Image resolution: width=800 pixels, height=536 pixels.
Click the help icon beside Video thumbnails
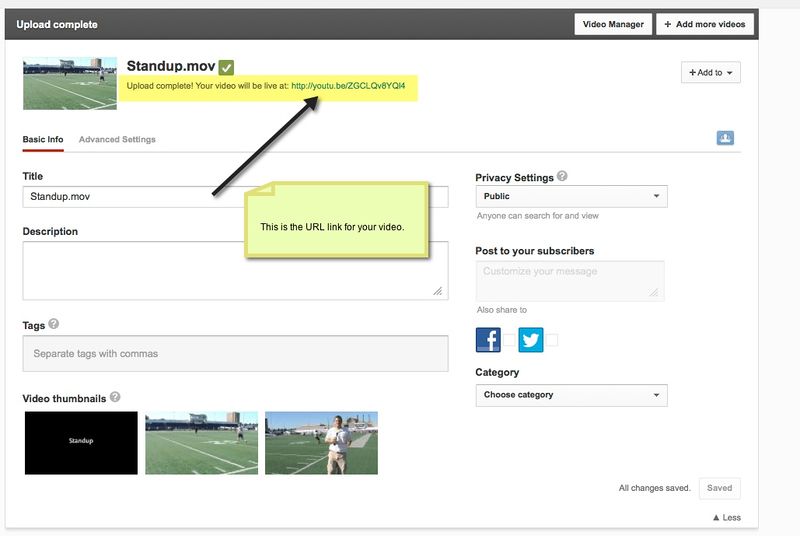point(116,397)
